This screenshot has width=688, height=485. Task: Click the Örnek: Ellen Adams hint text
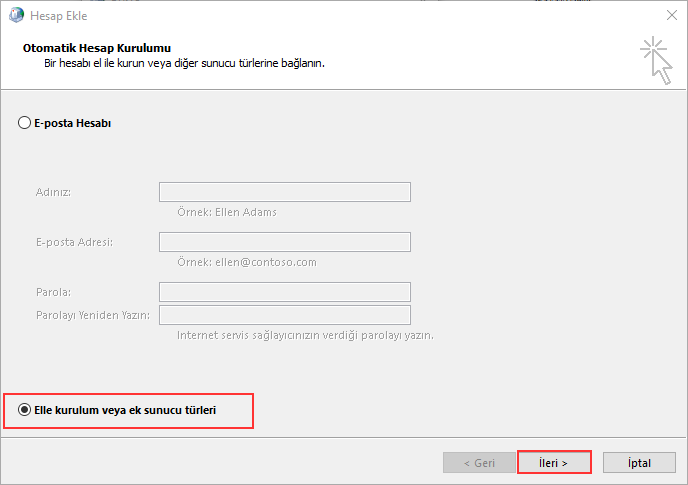click(226, 212)
